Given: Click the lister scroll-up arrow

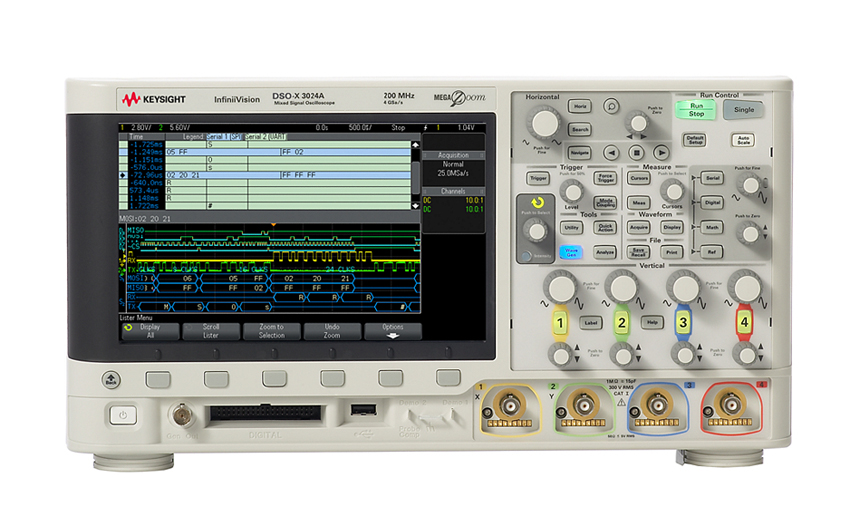Looking at the screenshot, I should [x=416, y=145].
